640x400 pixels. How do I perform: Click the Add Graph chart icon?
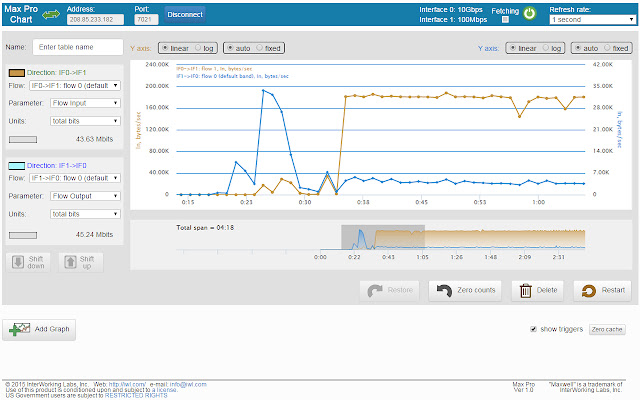(x=20, y=329)
